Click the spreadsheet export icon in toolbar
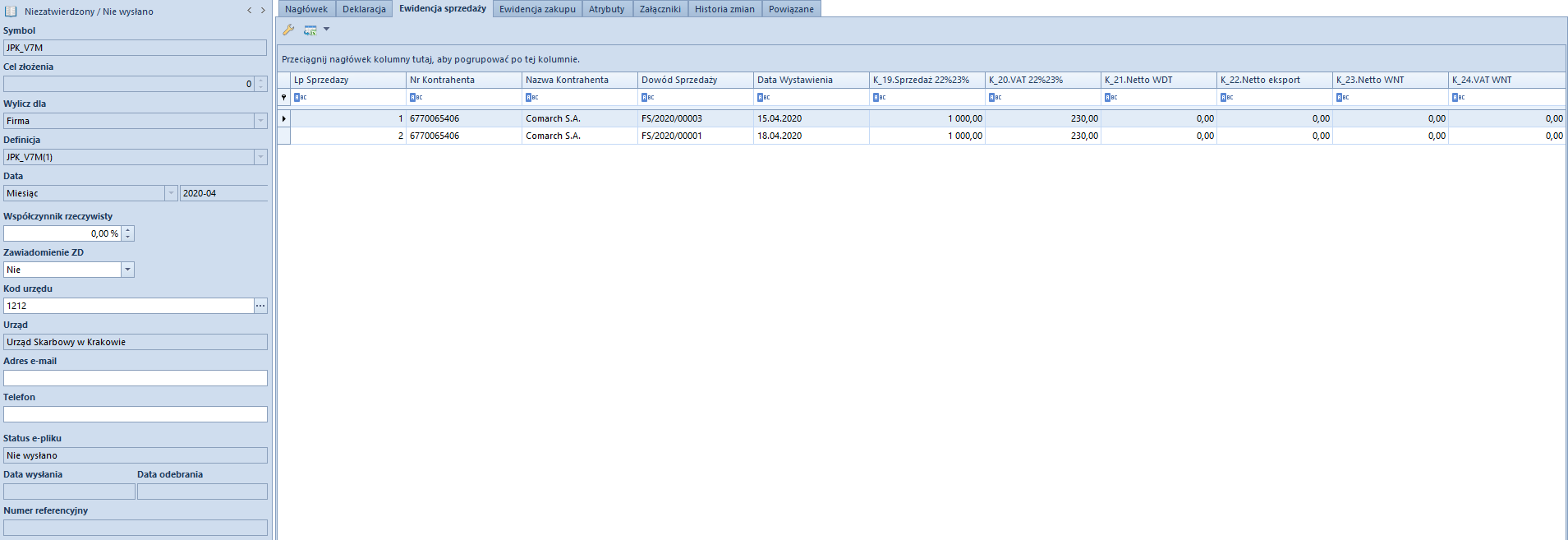 click(x=310, y=30)
